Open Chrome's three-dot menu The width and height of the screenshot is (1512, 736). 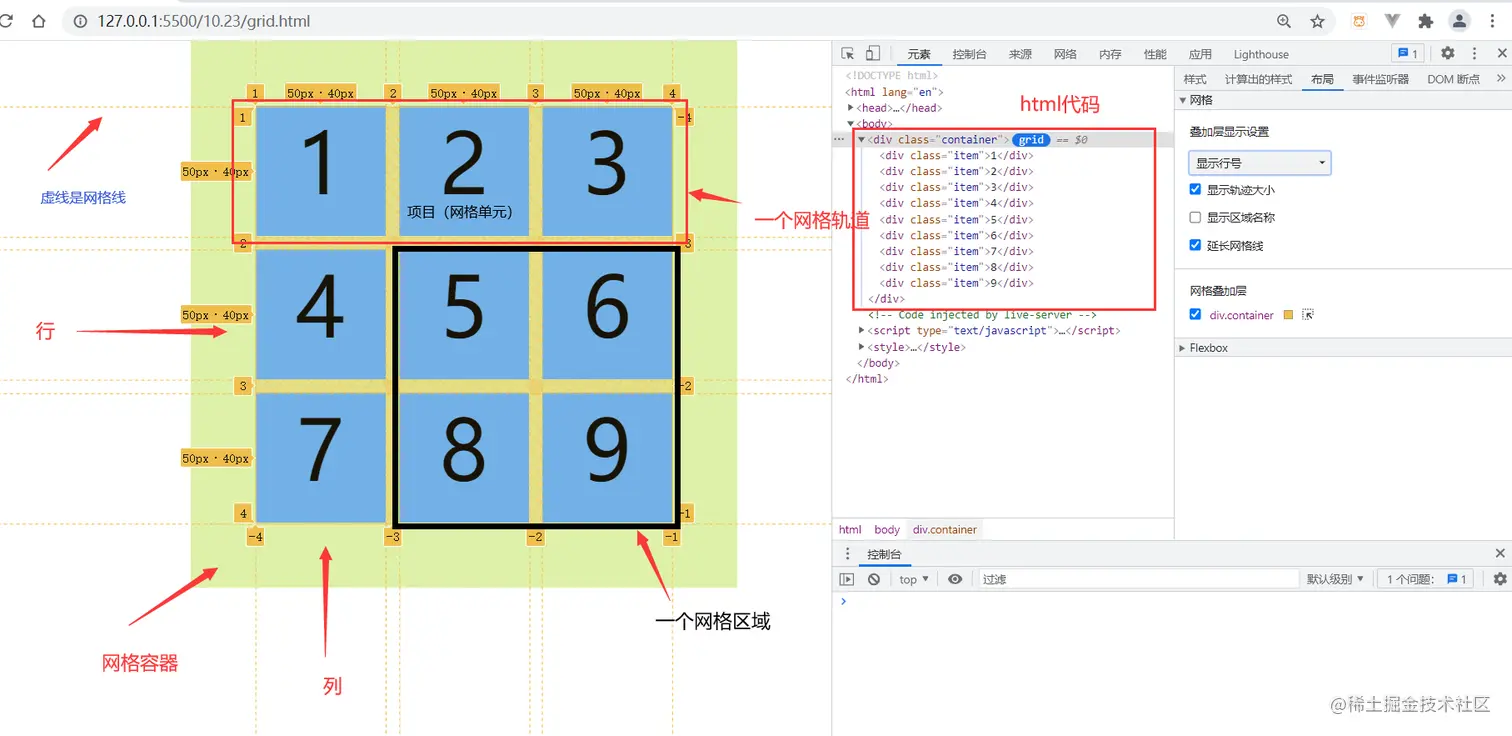click(x=1494, y=21)
